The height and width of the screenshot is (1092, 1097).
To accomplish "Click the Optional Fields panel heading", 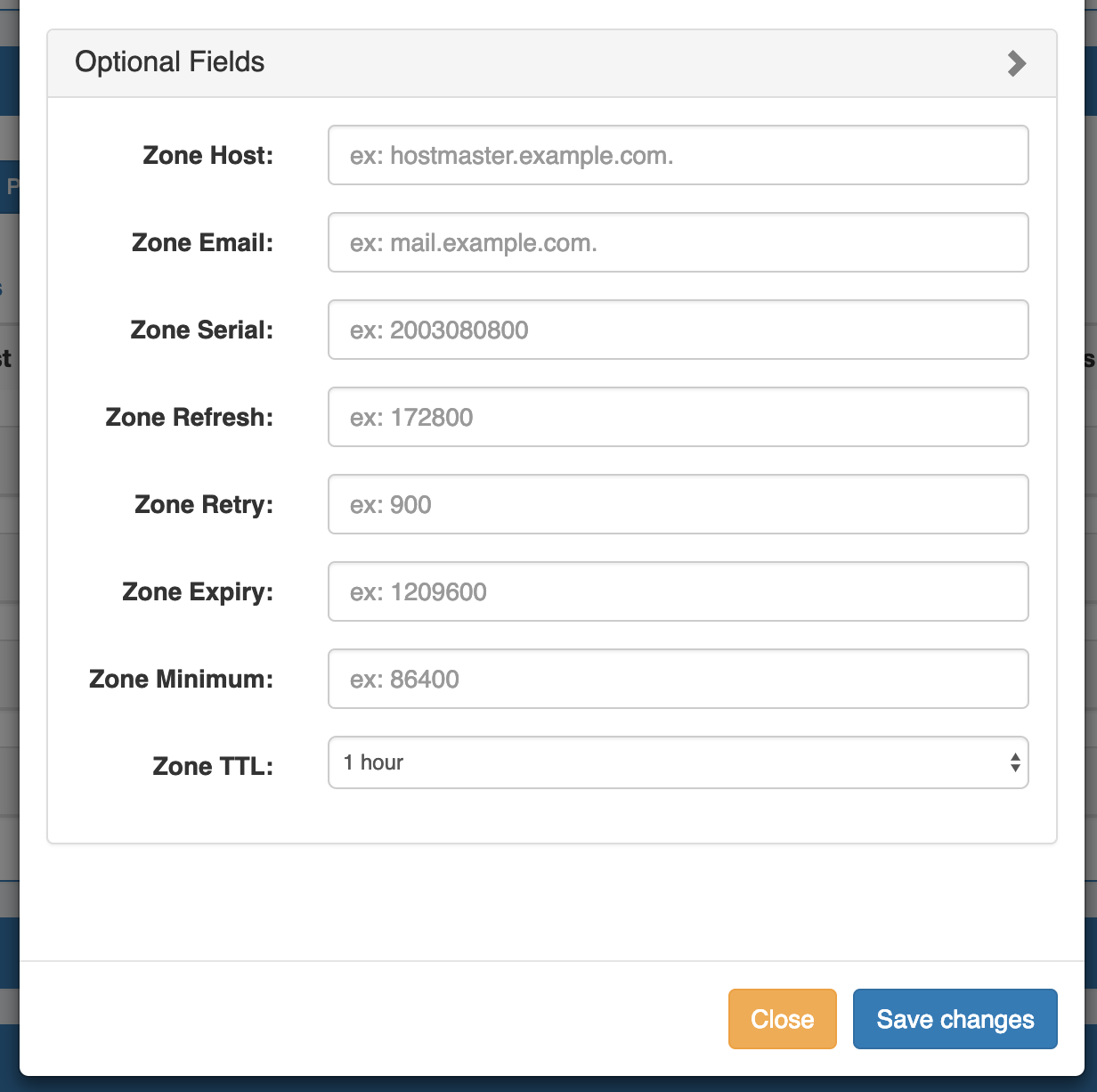I will pos(170,62).
